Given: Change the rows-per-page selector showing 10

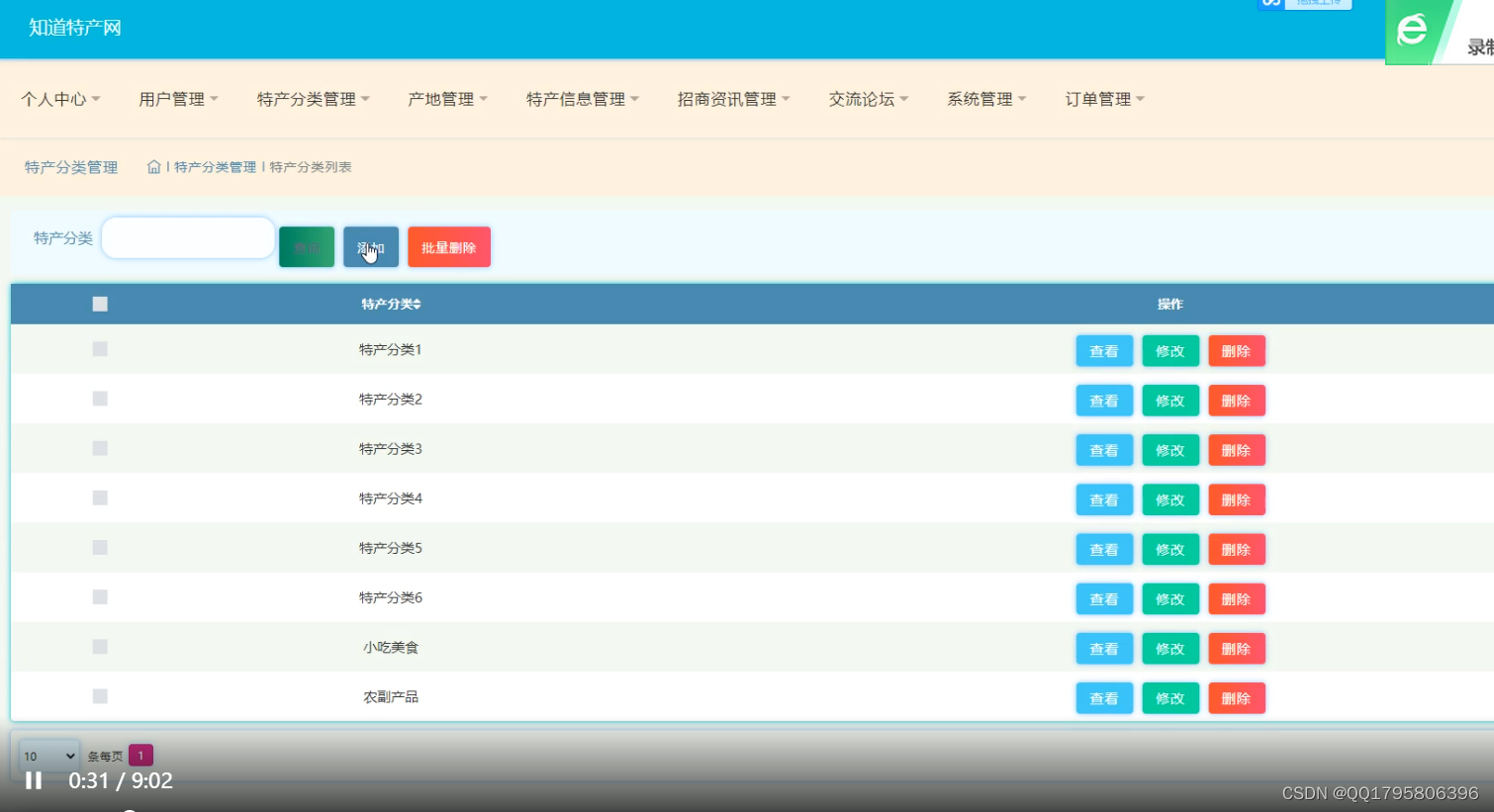Looking at the screenshot, I should pos(49,756).
